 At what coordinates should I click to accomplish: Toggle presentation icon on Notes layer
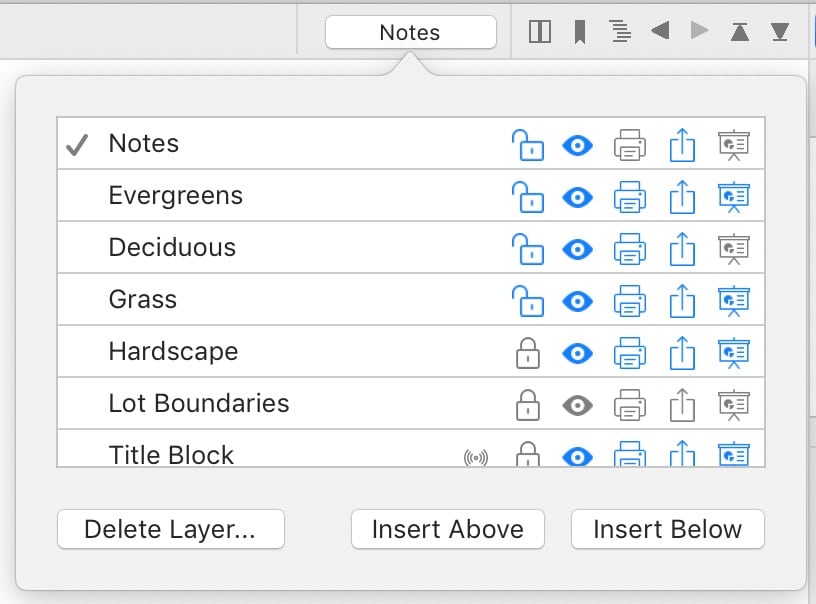coord(734,145)
